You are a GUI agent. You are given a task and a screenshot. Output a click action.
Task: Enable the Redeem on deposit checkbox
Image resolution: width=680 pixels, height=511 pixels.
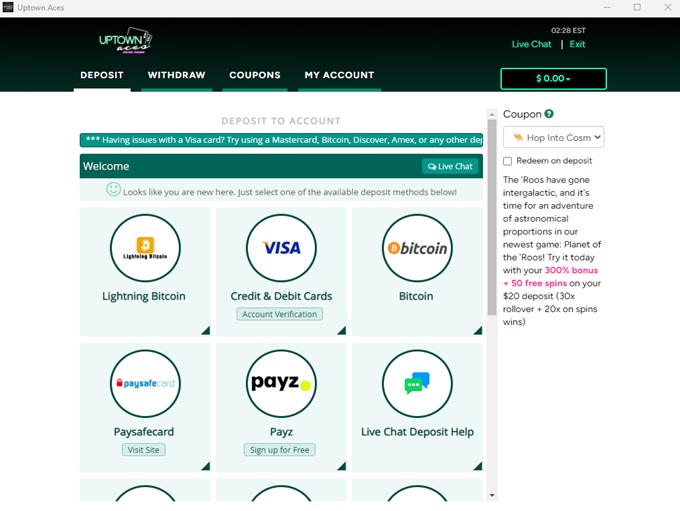508,161
